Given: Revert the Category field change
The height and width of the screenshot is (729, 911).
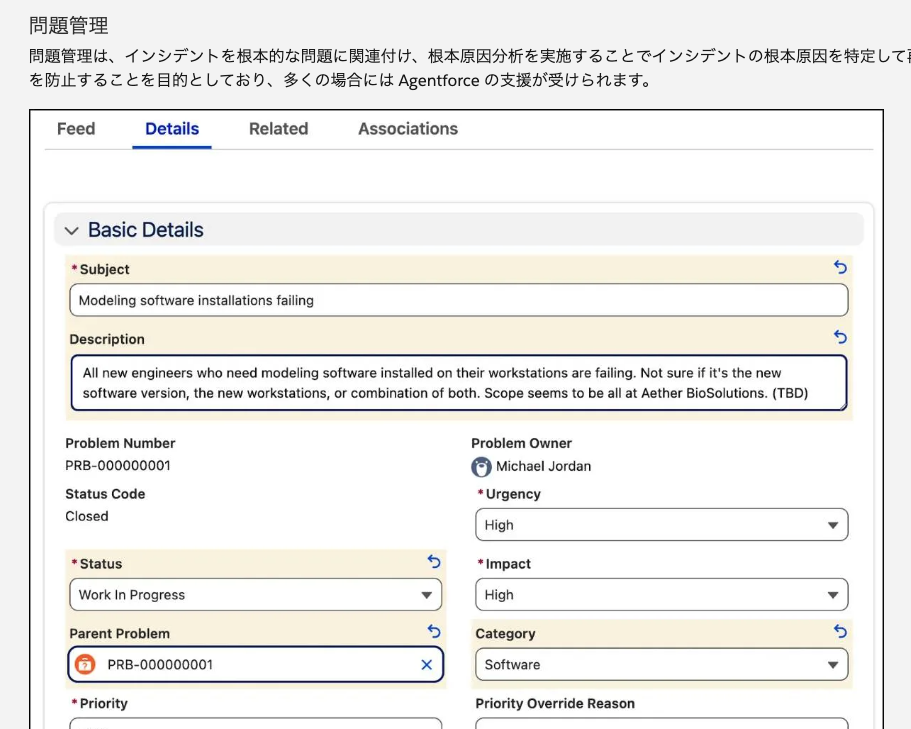Looking at the screenshot, I should (x=840, y=632).
